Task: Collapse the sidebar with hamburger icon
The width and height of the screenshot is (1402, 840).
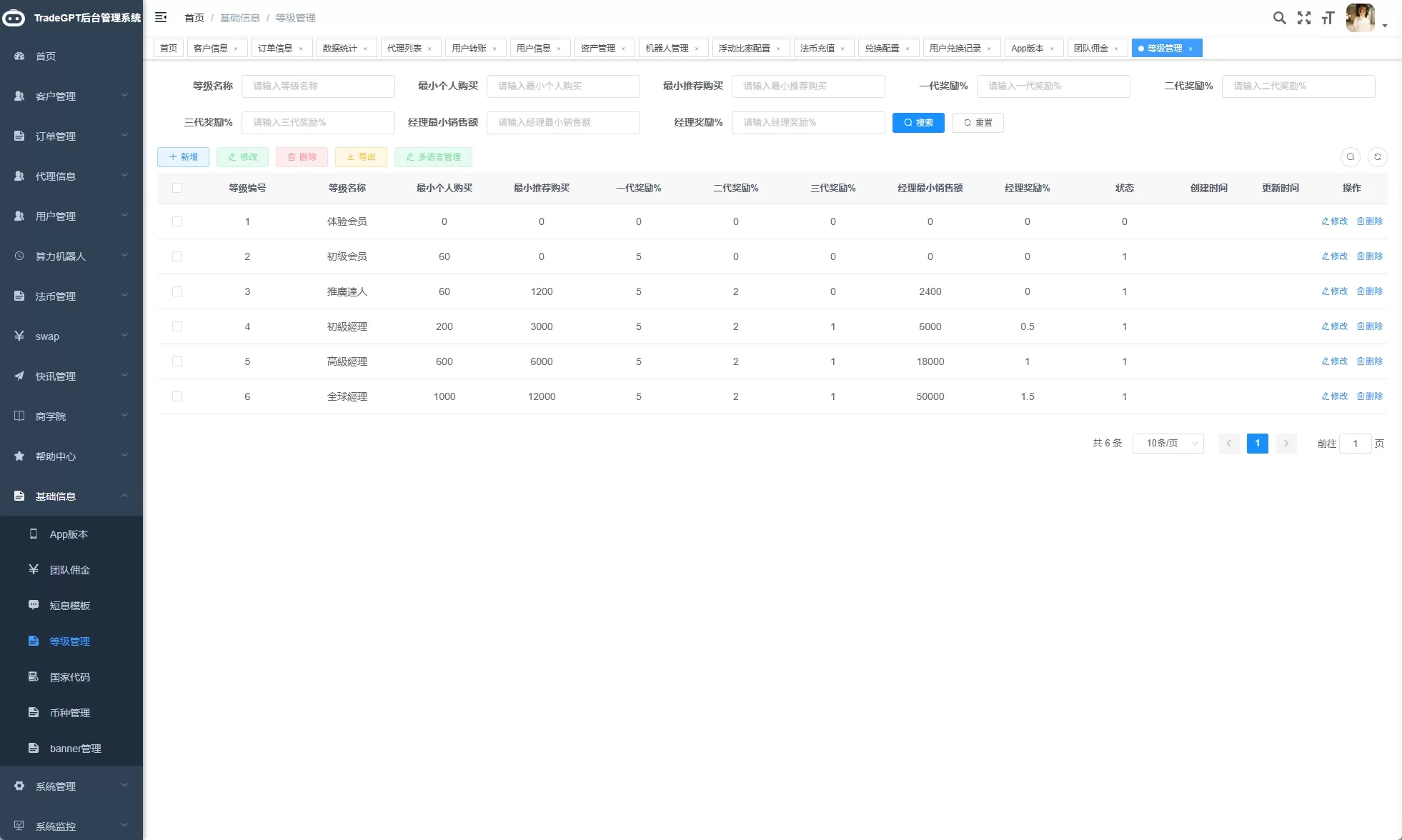Action: [161, 17]
